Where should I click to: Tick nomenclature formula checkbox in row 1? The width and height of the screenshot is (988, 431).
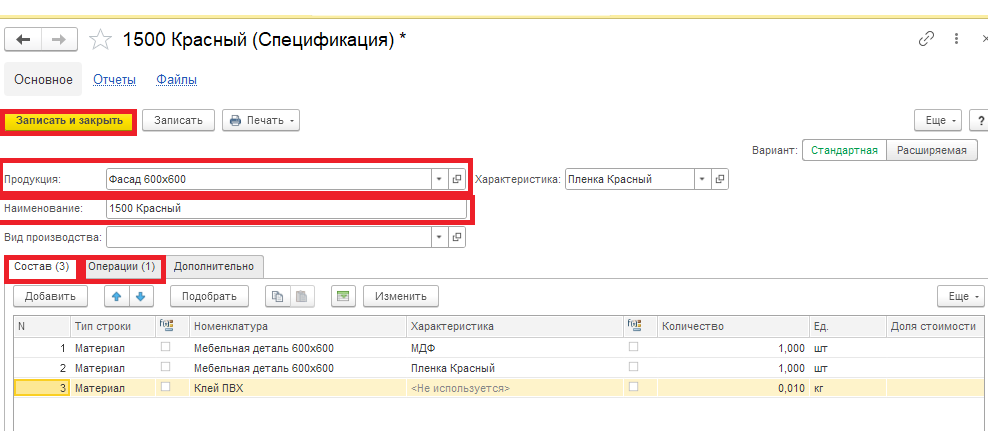coord(166,347)
